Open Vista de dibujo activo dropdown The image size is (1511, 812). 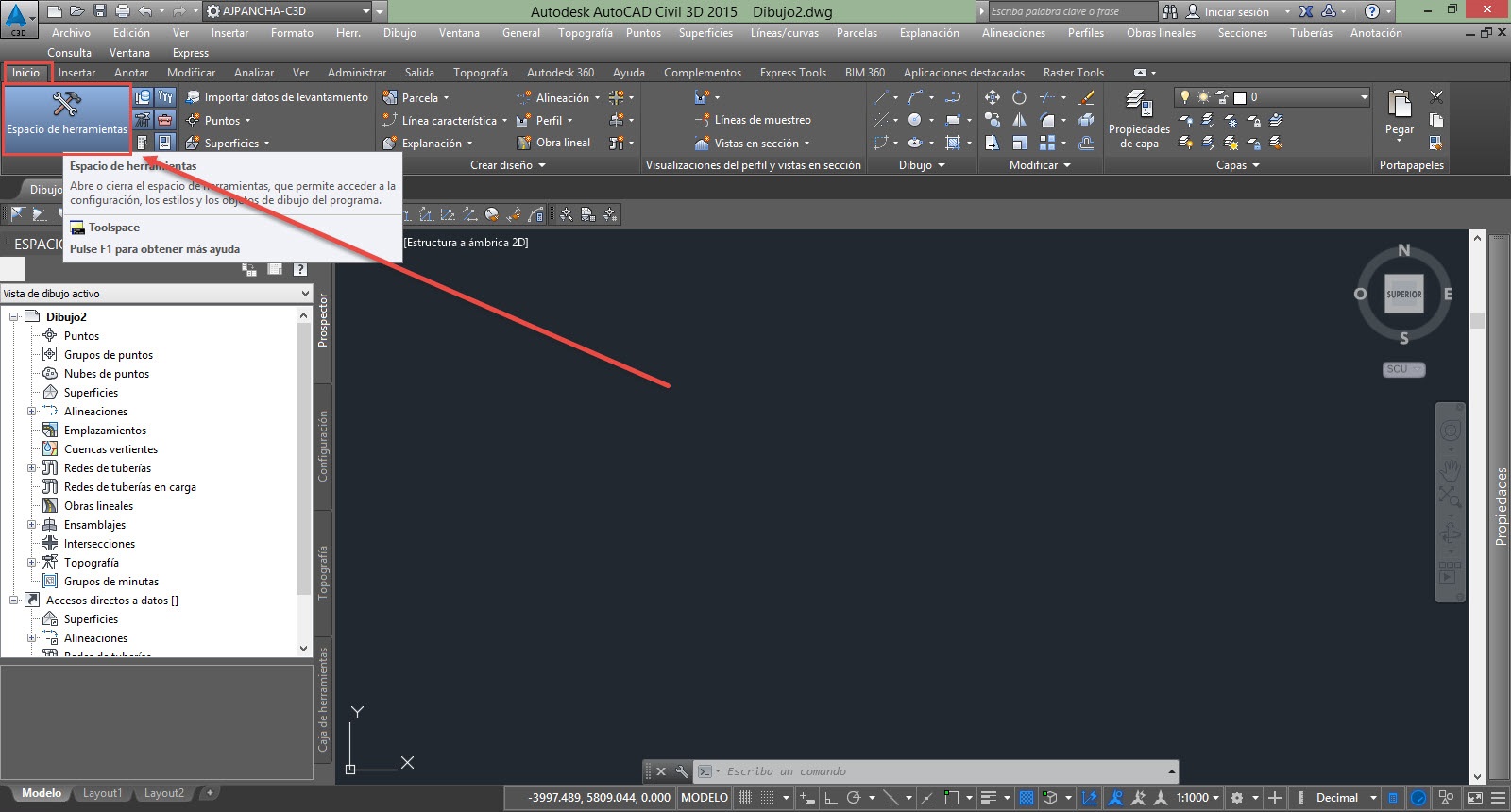pyautogui.click(x=156, y=294)
